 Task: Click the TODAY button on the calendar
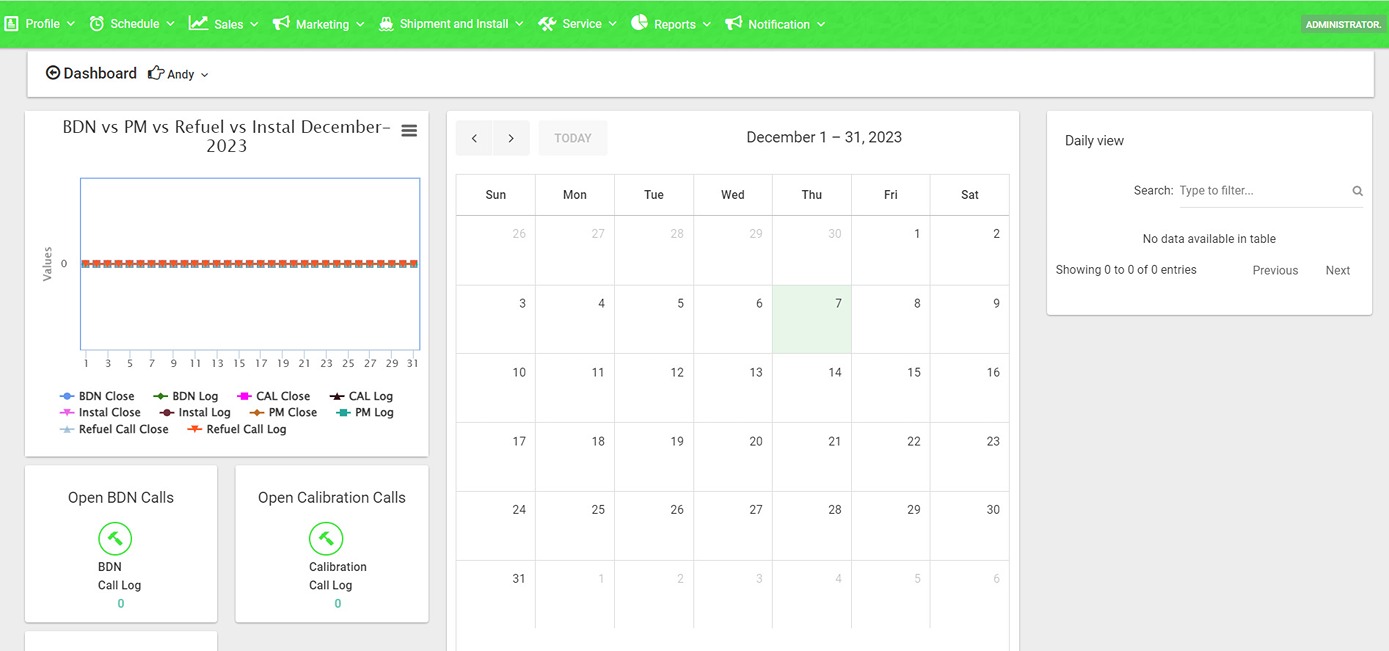point(572,137)
